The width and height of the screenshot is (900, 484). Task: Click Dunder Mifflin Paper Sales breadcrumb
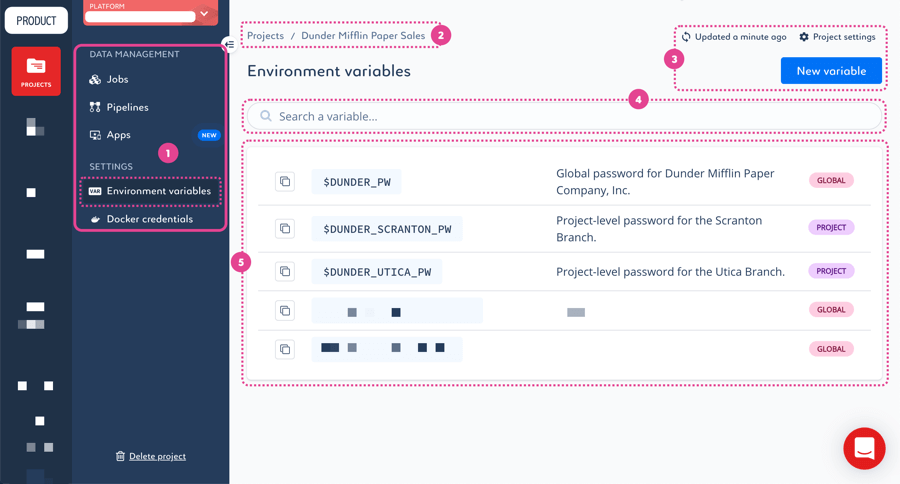pos(363,36)
